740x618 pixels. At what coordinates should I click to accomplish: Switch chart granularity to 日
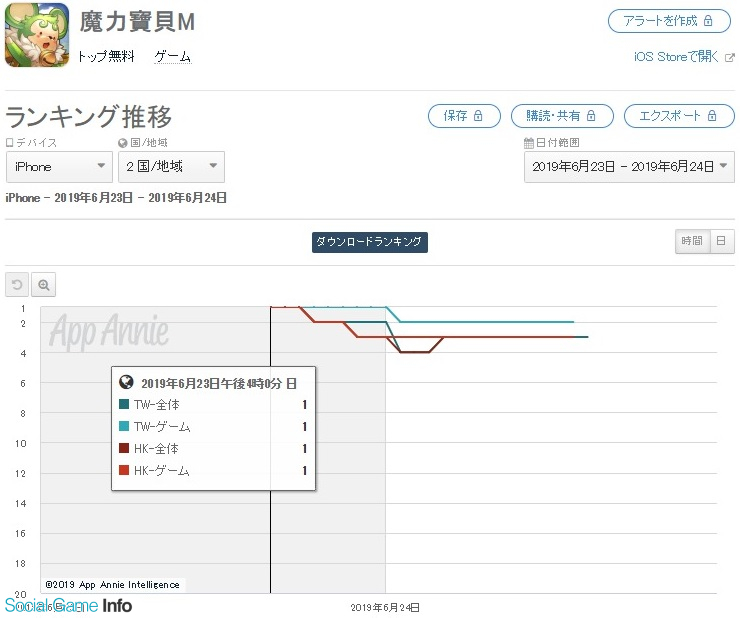pos(721,241)
